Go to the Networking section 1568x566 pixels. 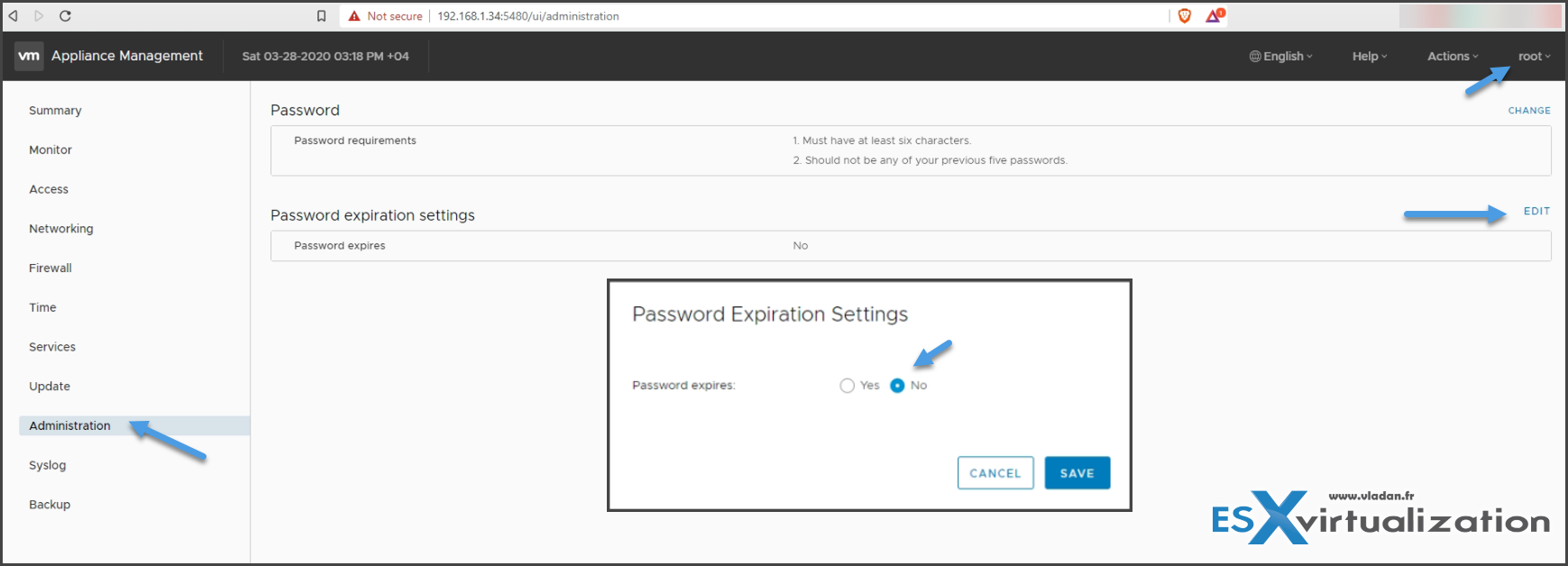pyautogui.click(x=60, y=229)
